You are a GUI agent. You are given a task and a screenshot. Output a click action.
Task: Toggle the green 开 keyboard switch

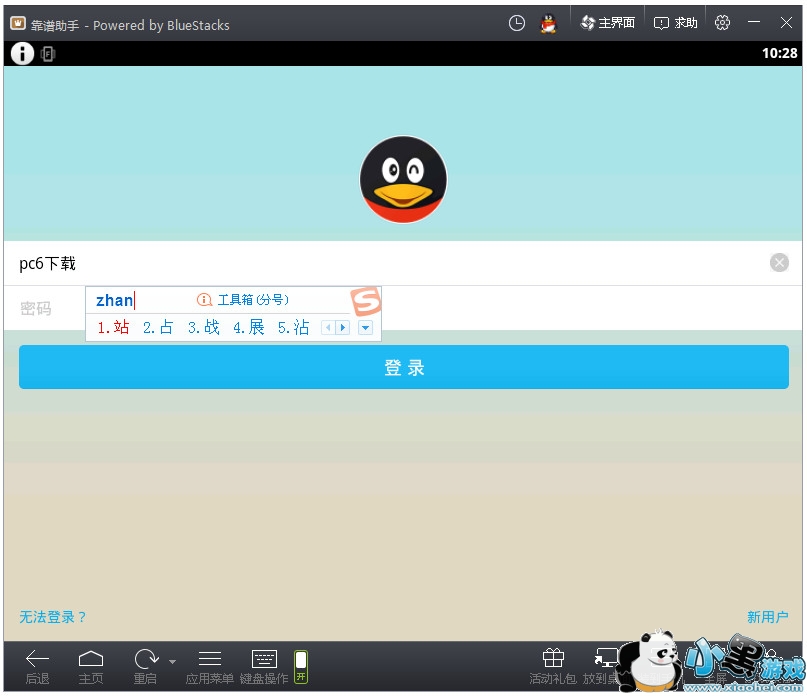301,666
